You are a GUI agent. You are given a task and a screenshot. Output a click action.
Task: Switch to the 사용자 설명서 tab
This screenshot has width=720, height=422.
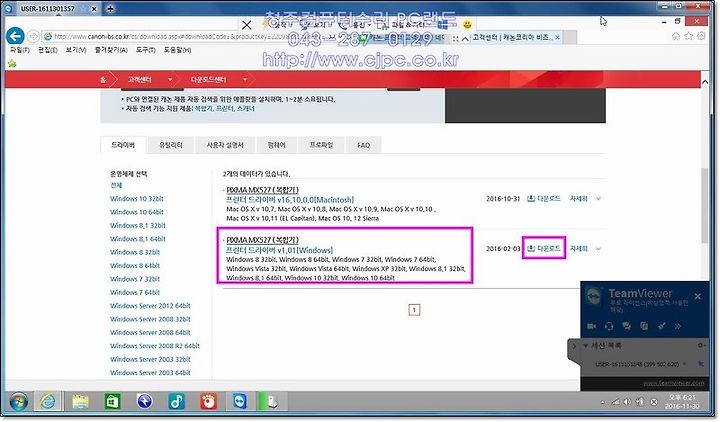pyautogui.click(x=225, y=145)
